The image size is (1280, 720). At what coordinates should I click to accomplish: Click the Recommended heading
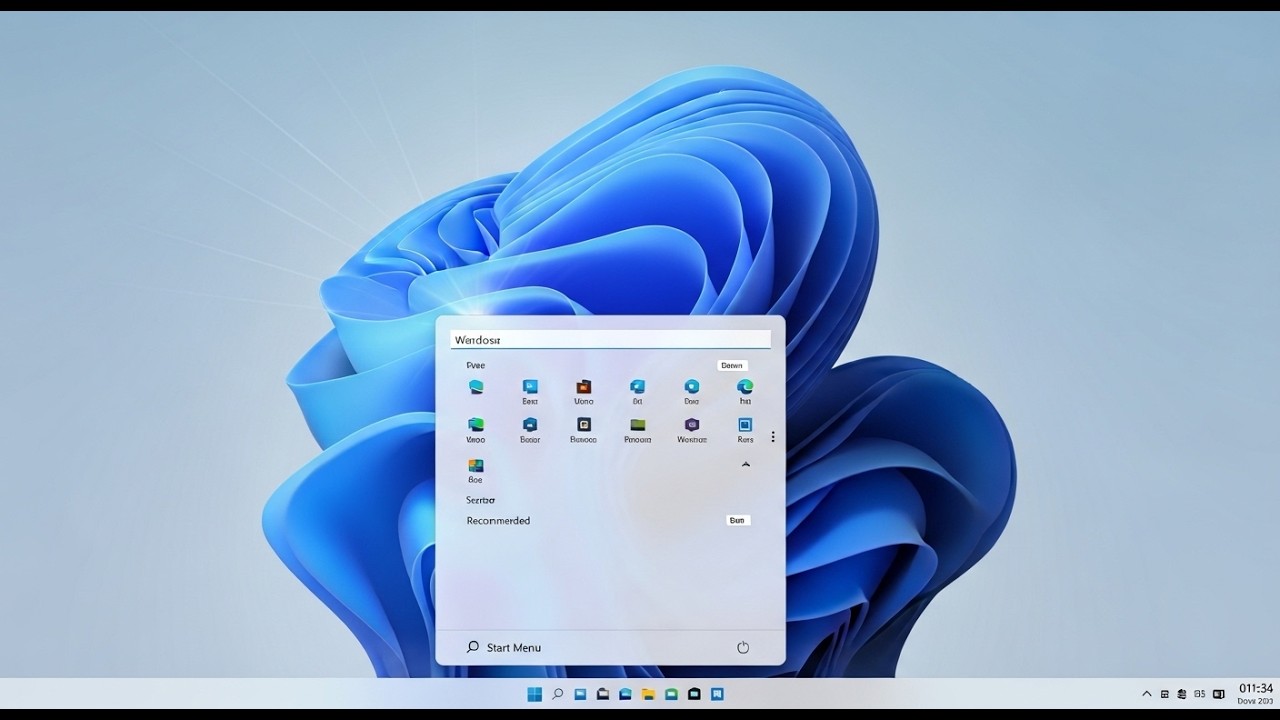coord(498,521)
